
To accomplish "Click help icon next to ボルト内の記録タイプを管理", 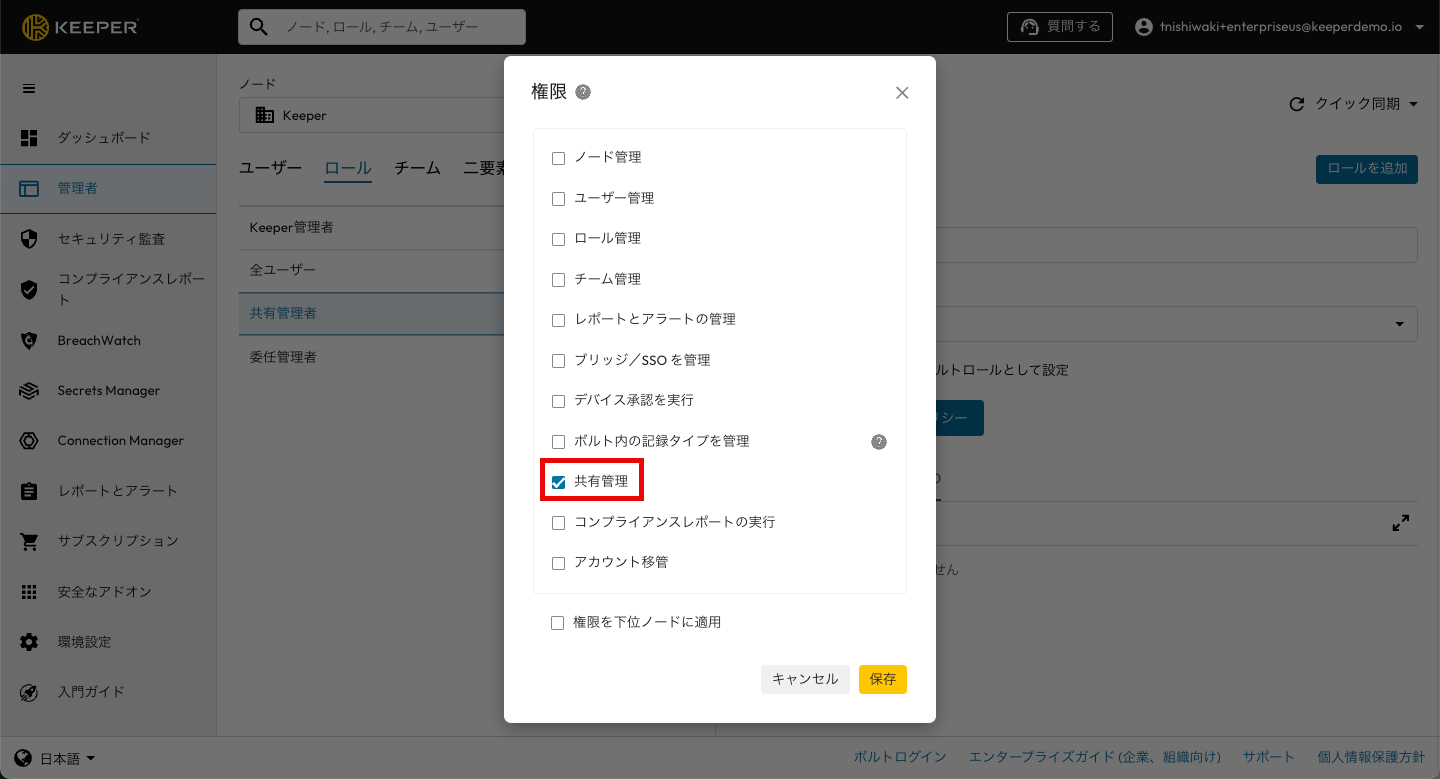I will [x=879, y=442].
